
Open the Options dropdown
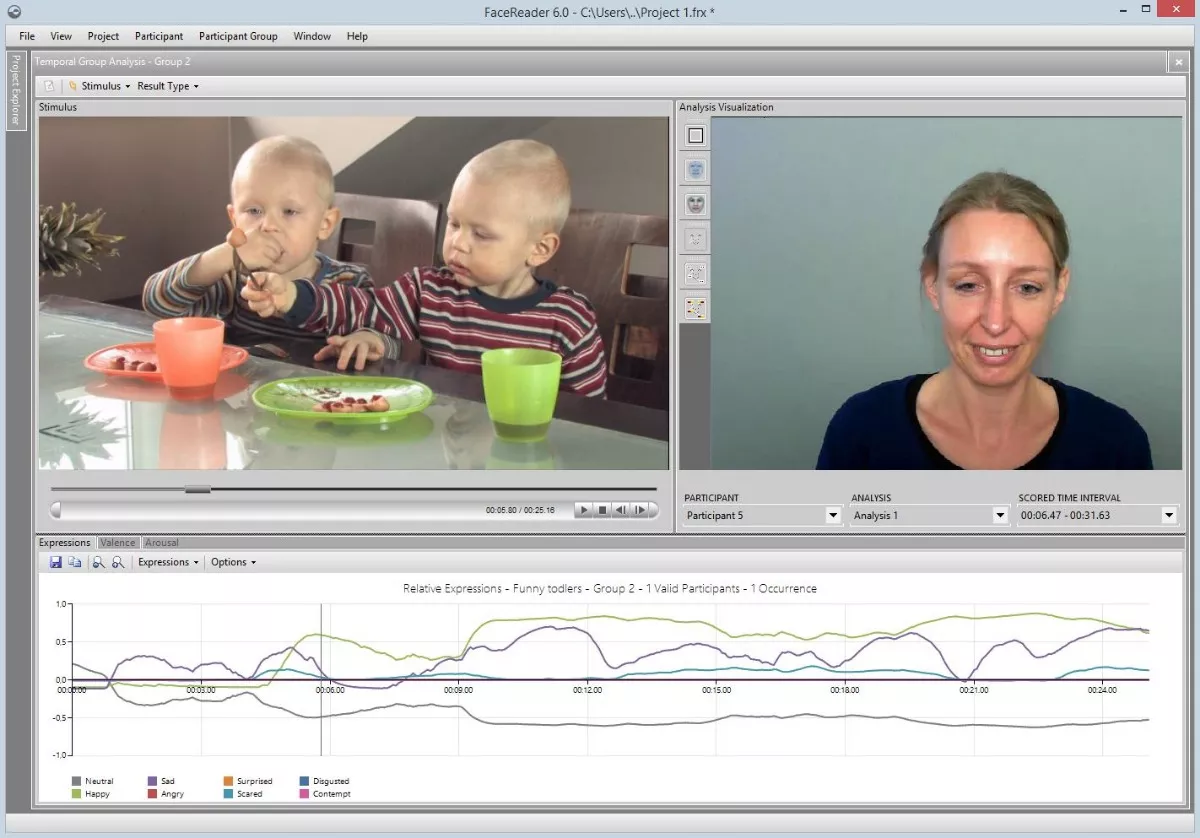point(233,562)
